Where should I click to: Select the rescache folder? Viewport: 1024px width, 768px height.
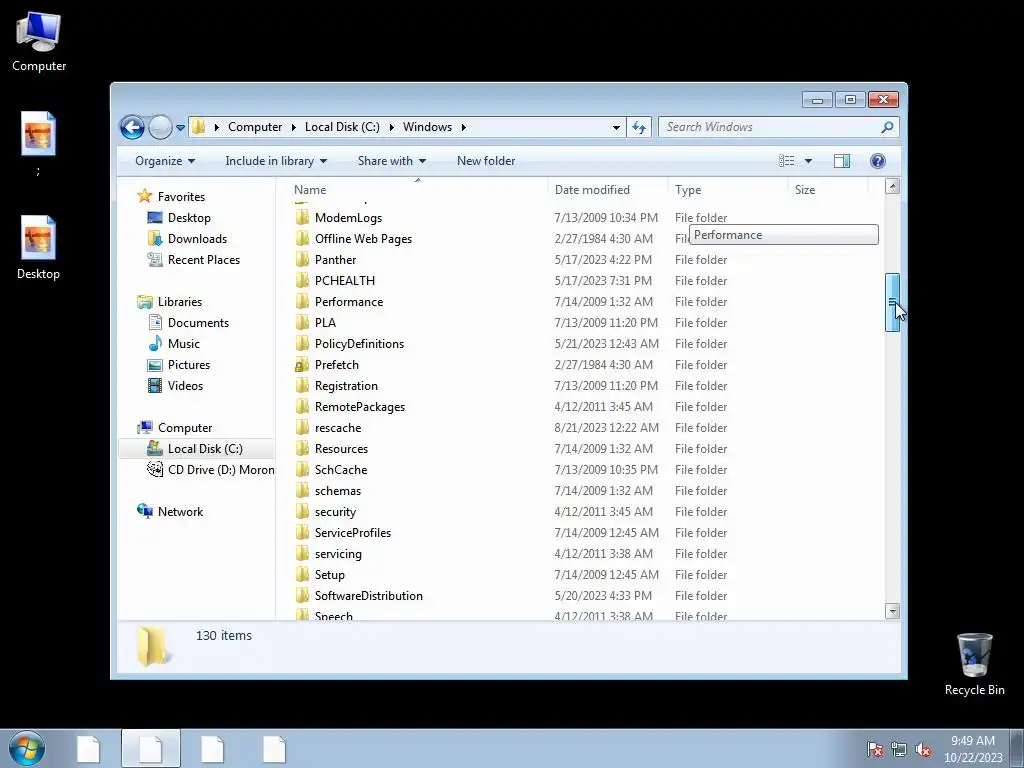click(x=338, y=428)
